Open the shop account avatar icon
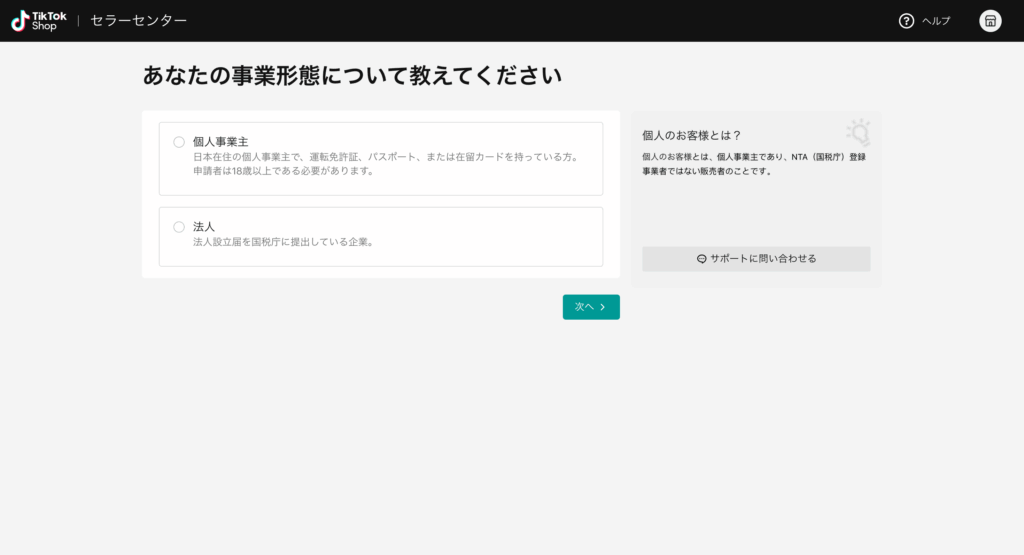1024x555 pixels. point(990,21)
